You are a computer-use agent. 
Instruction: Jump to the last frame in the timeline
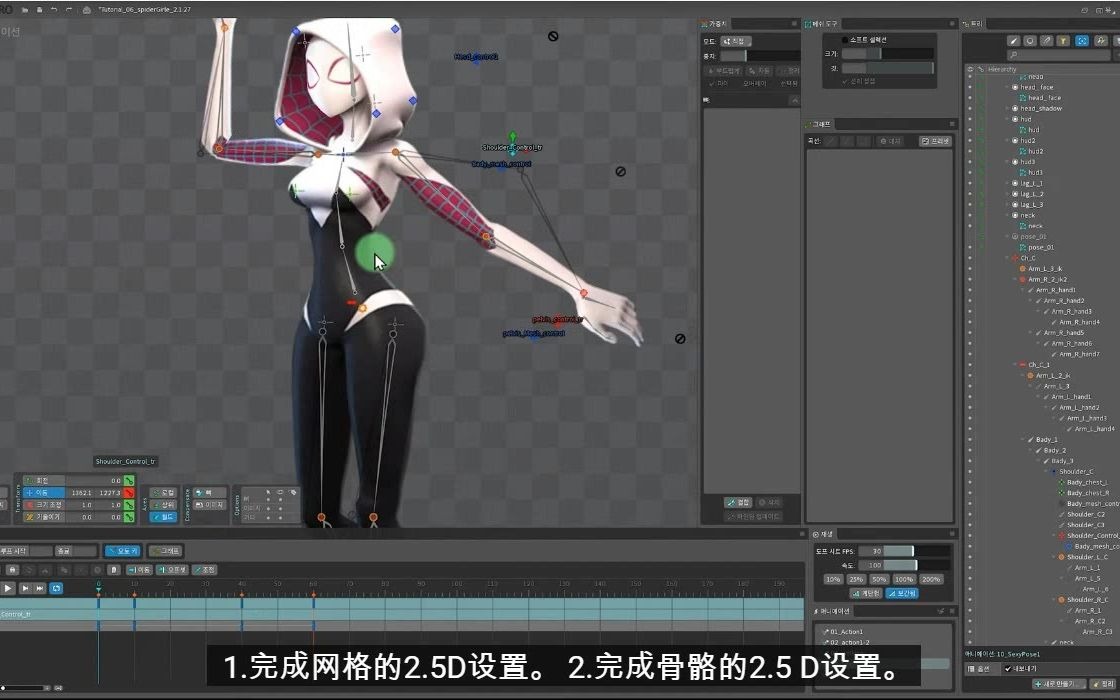click(x=40, y=588)
